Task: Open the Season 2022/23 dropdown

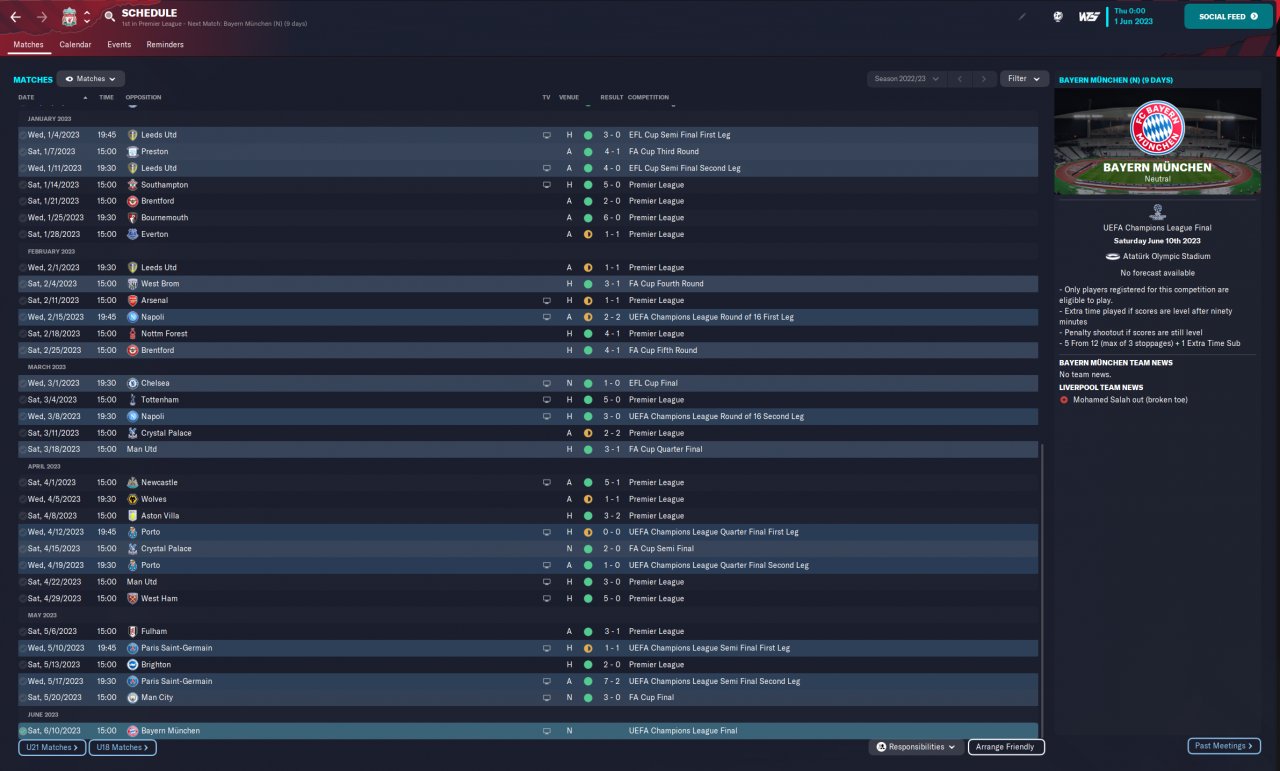Action: pos(907,78)
